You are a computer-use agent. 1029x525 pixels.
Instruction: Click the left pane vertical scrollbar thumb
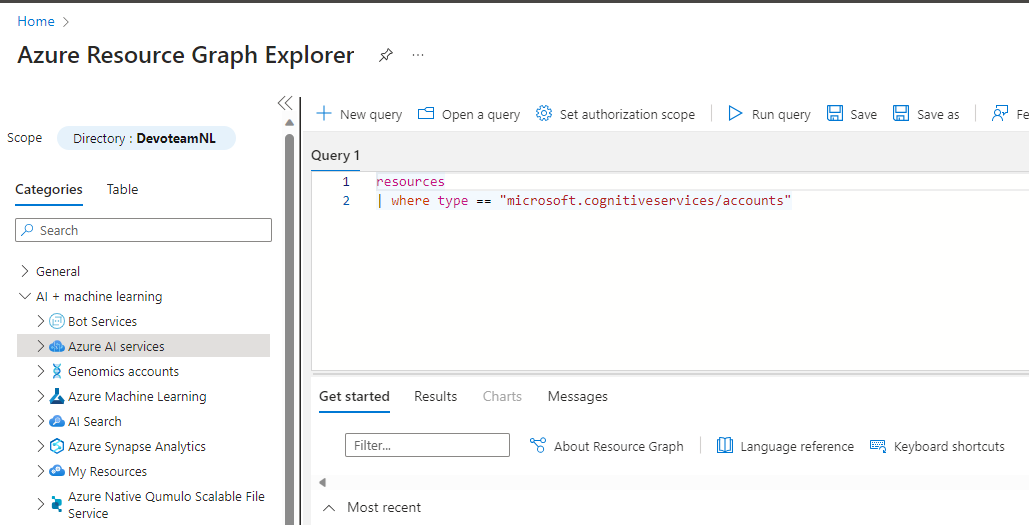coord(289,328)
